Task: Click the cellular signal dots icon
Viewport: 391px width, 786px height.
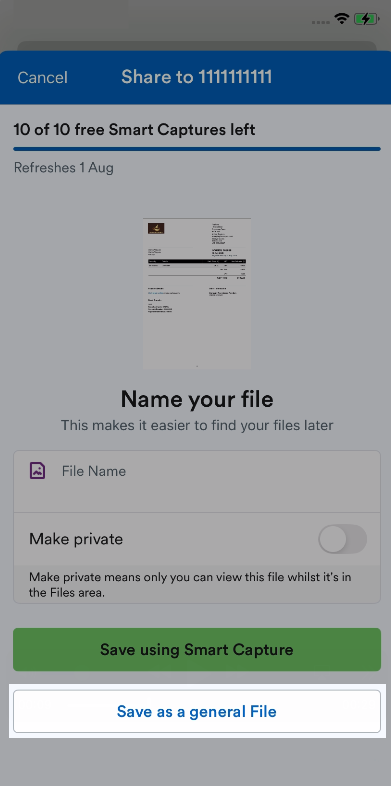Action: tap(321, 22)
